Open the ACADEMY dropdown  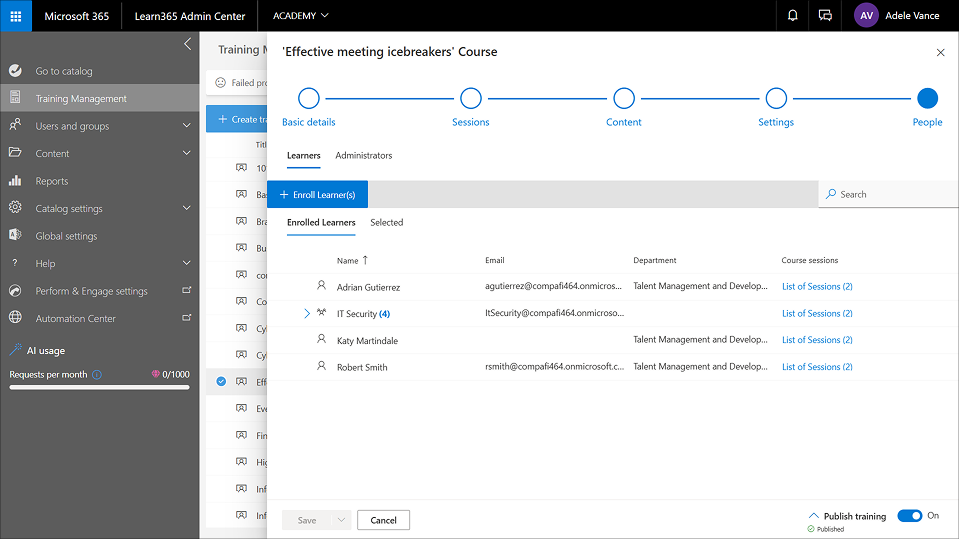click(x=300, y=15)
